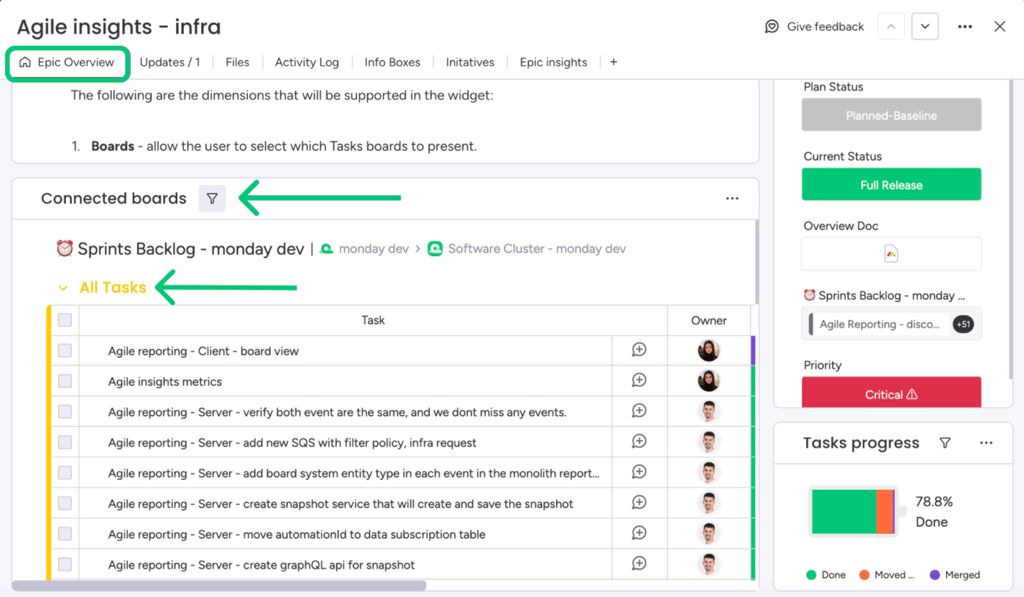Open the Plan Status Planned-Baseline dropdown
1024x597 pixels.
click(x=891, y=115)
